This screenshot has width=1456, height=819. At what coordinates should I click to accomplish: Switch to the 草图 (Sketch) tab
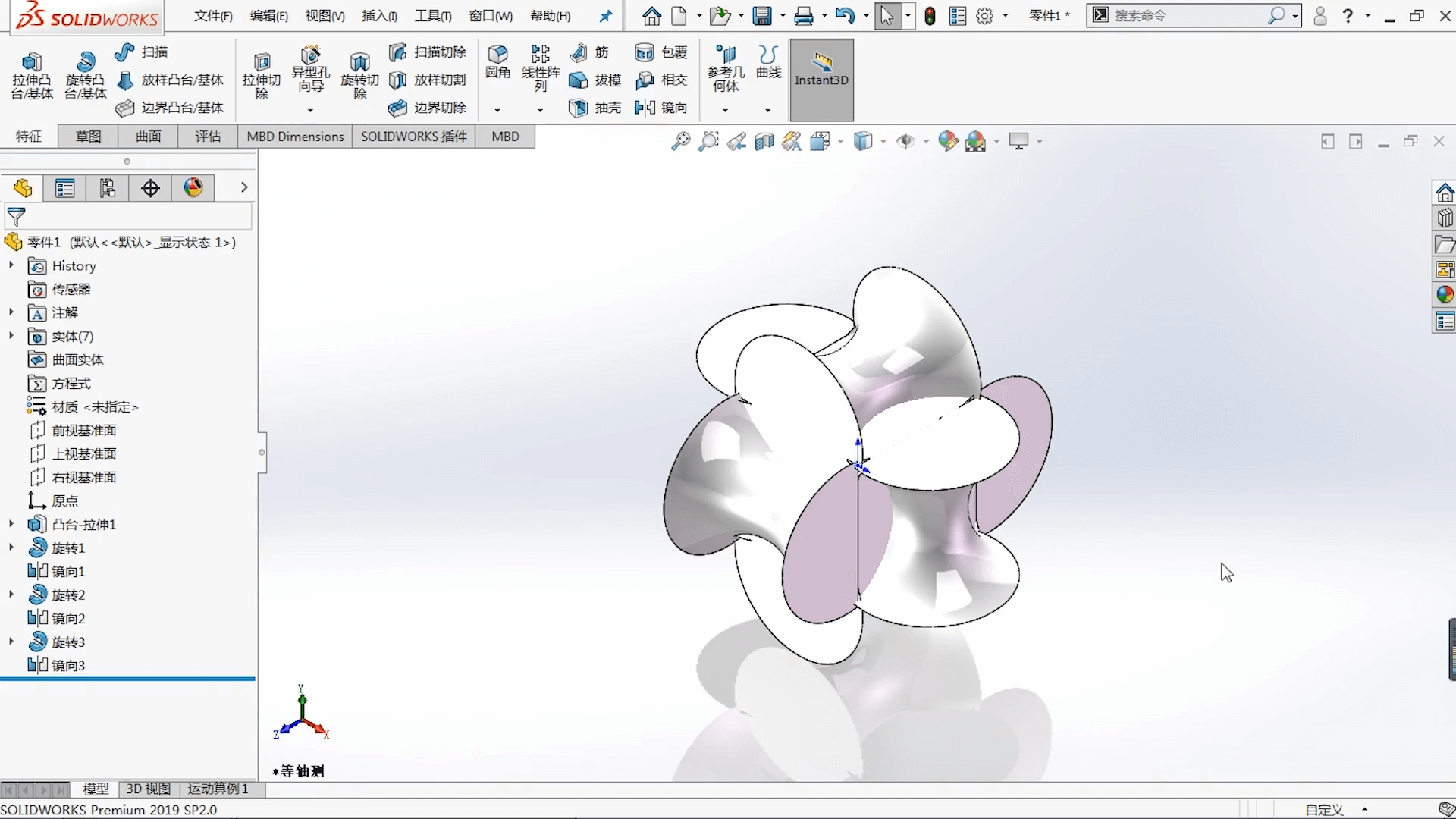coord(87,136)
